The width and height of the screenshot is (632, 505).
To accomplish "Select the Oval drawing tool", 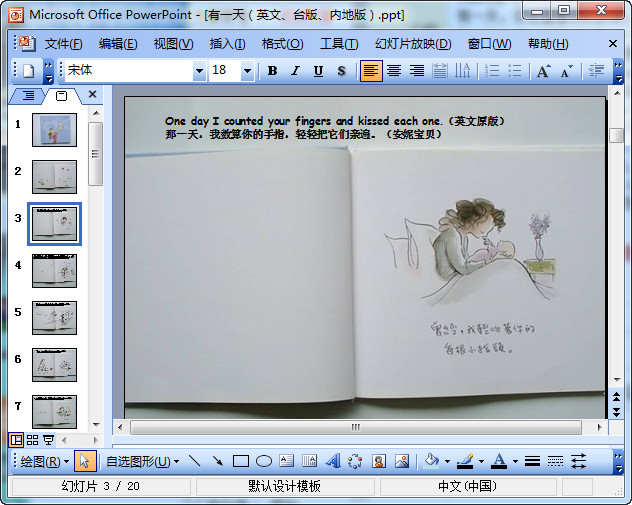I will point(264,461).
